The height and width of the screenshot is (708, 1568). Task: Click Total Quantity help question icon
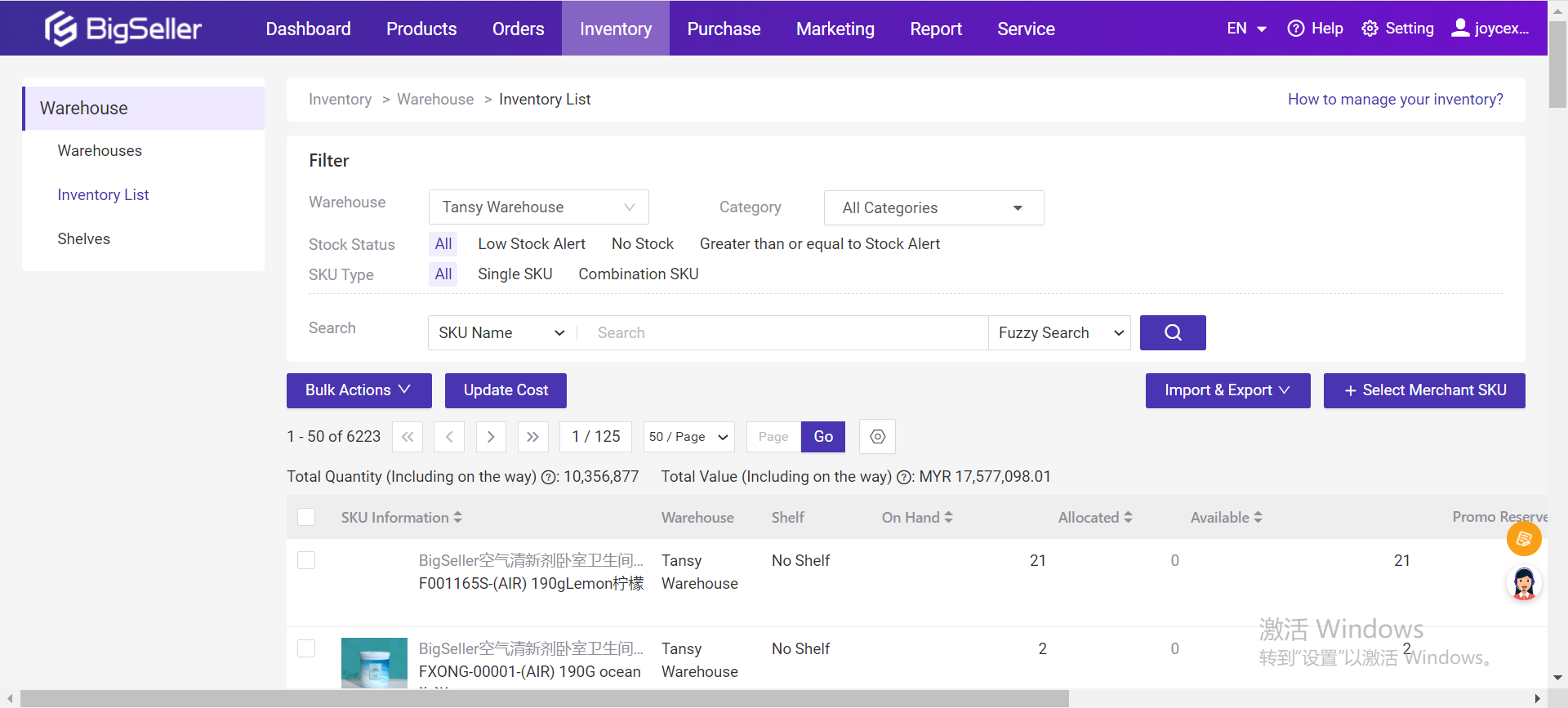pos(550,478)
